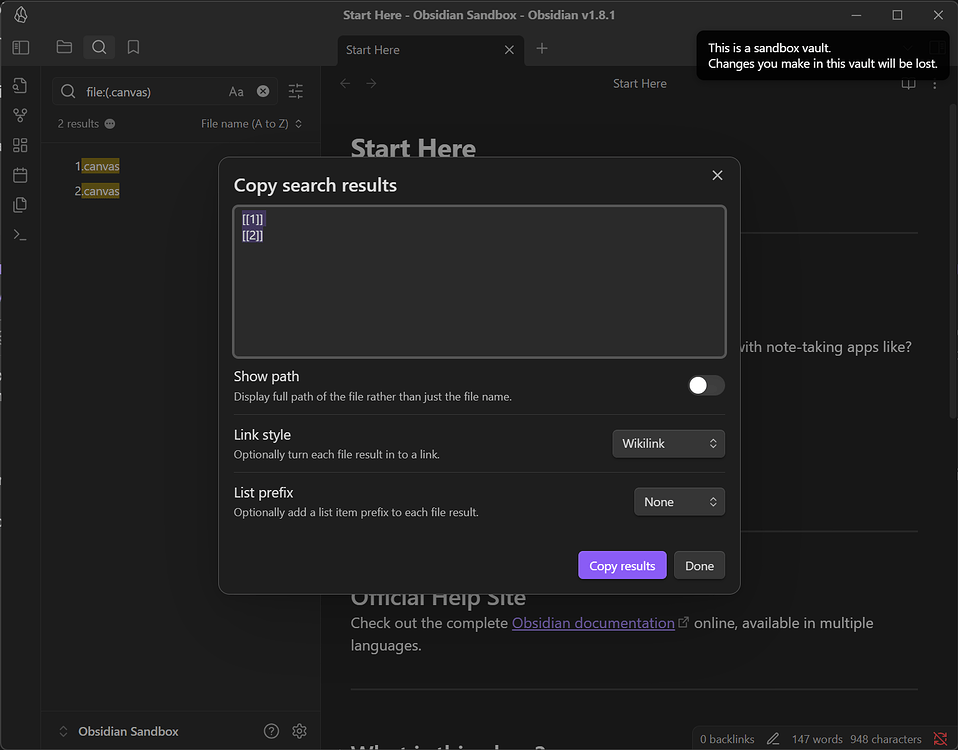The image size is (958, 750).
Task: Open the settings gear icon
Action: pos(299,731)
